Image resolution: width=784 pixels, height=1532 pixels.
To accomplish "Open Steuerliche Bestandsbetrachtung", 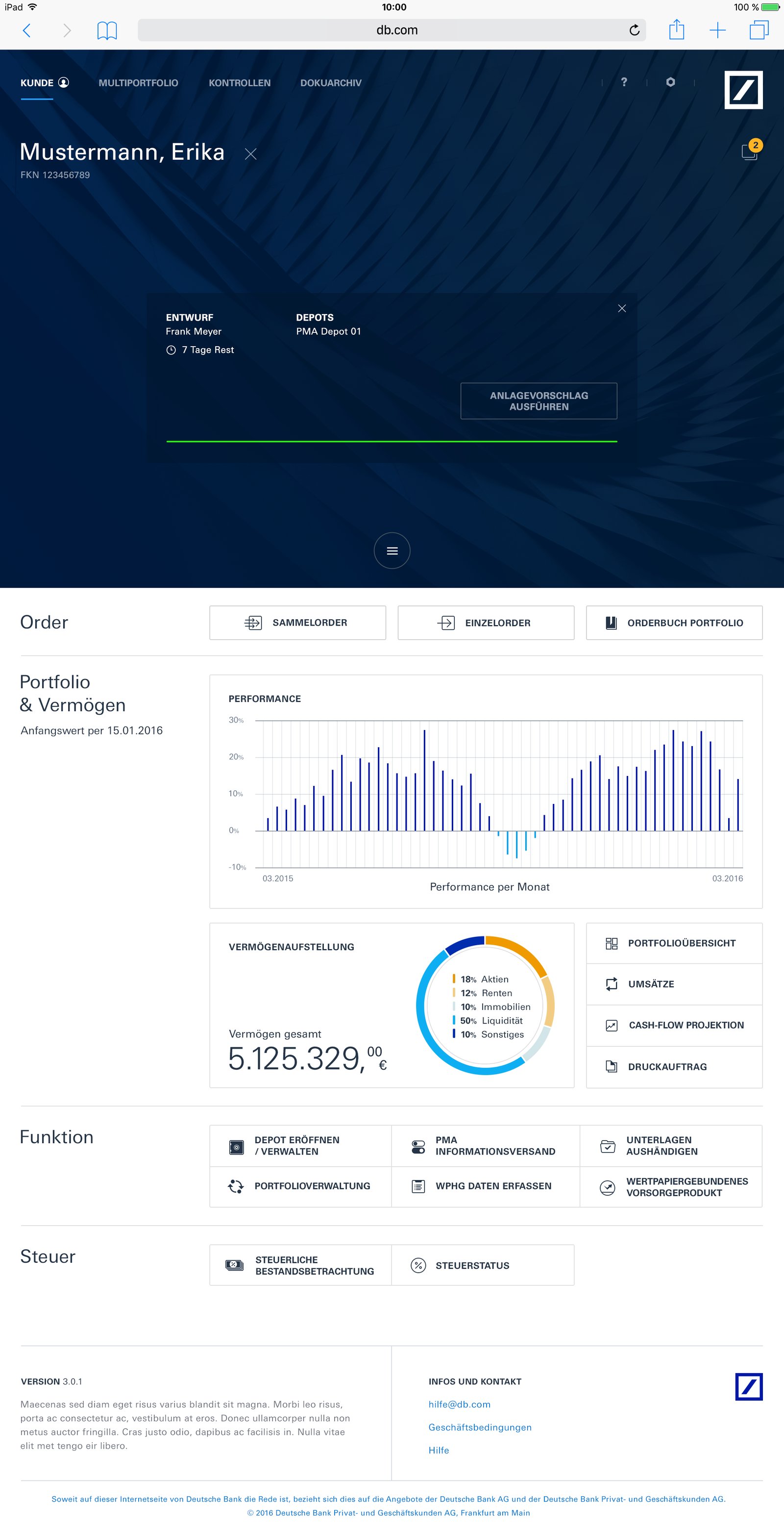I will (x=301, y=1266).
